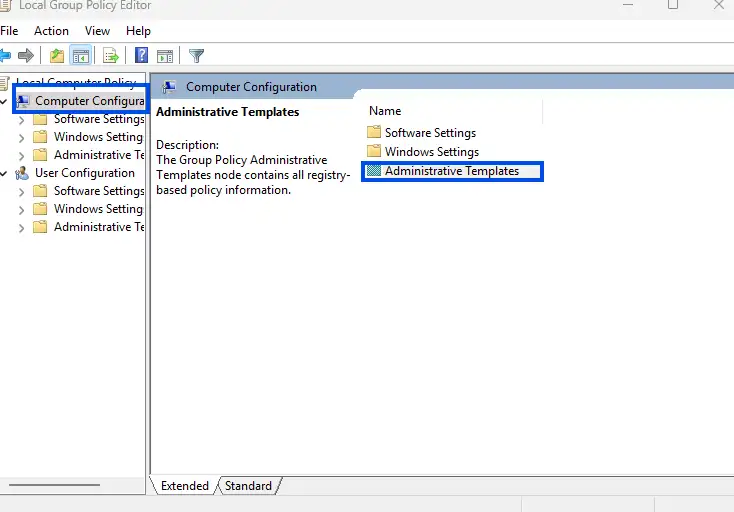The height and width of the screenshot is (512, 734).
Task: Toggle Show/Hide Action Pane icon
Action: 165,56
